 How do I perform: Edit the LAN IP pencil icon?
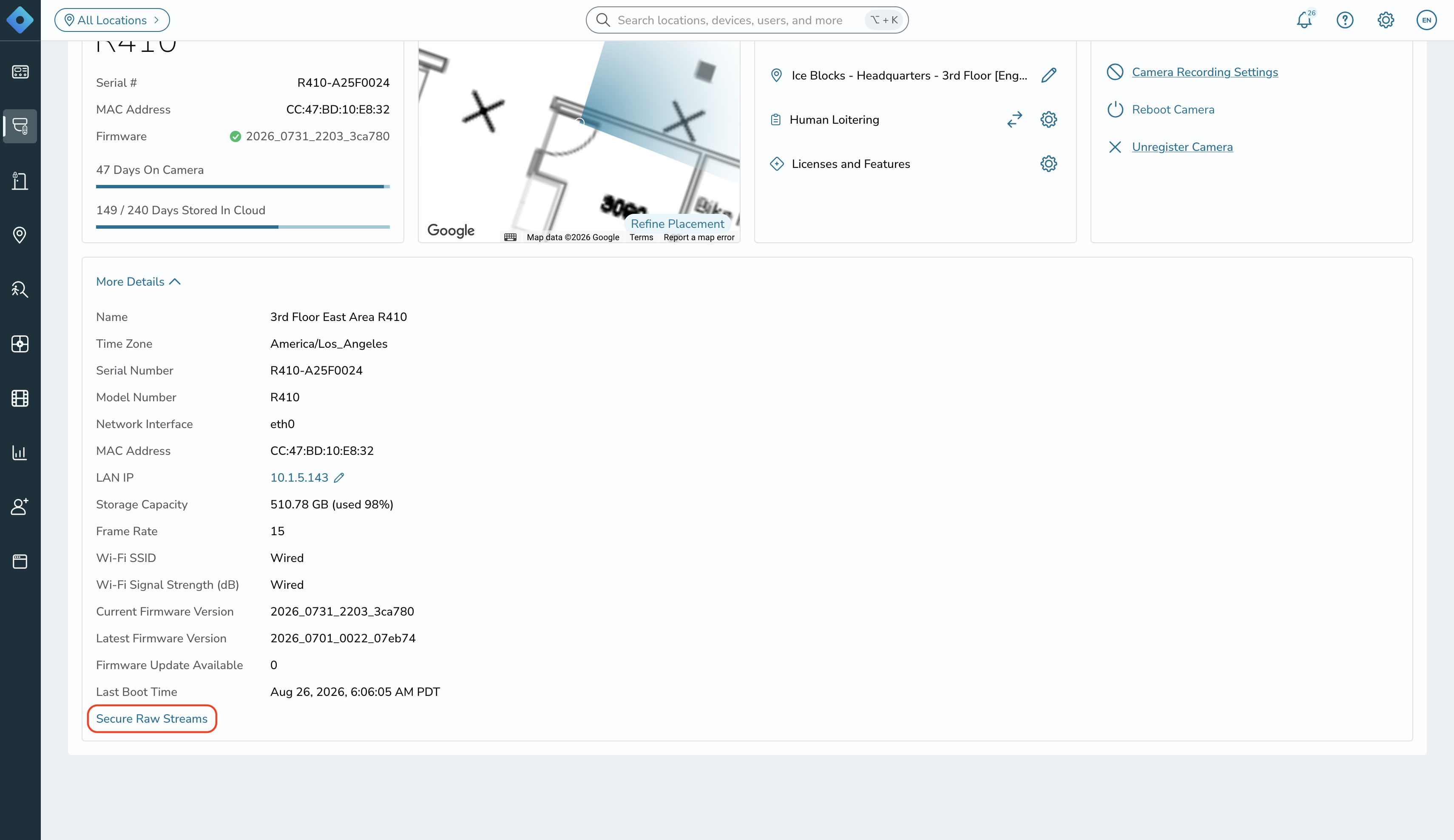(339, 478)
